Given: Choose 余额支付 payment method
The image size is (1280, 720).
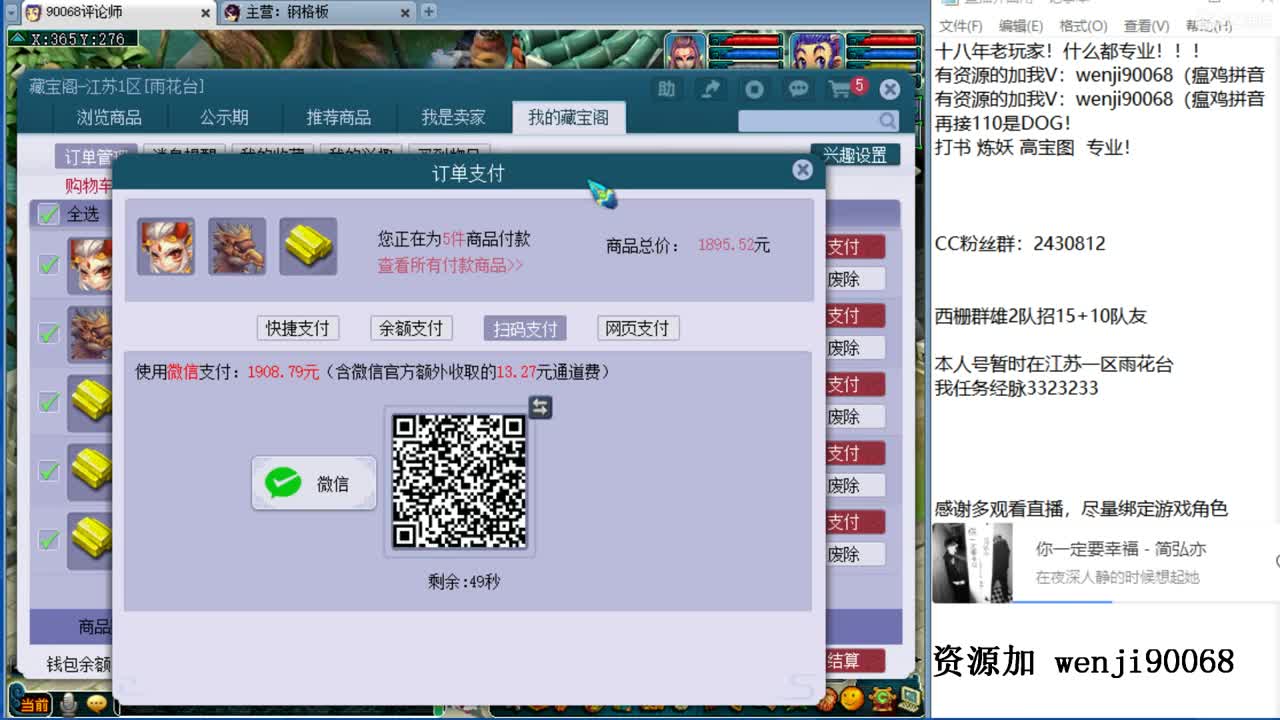Looking at the screenshot, I should (411, 328).
